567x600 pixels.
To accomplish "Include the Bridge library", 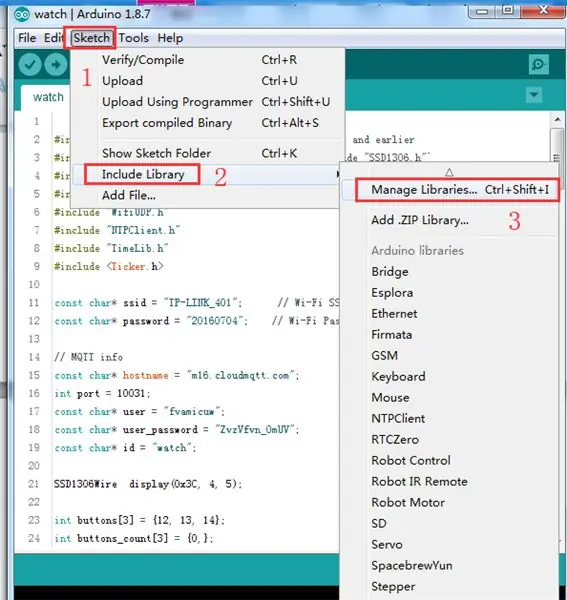I will tap(389, 272).
